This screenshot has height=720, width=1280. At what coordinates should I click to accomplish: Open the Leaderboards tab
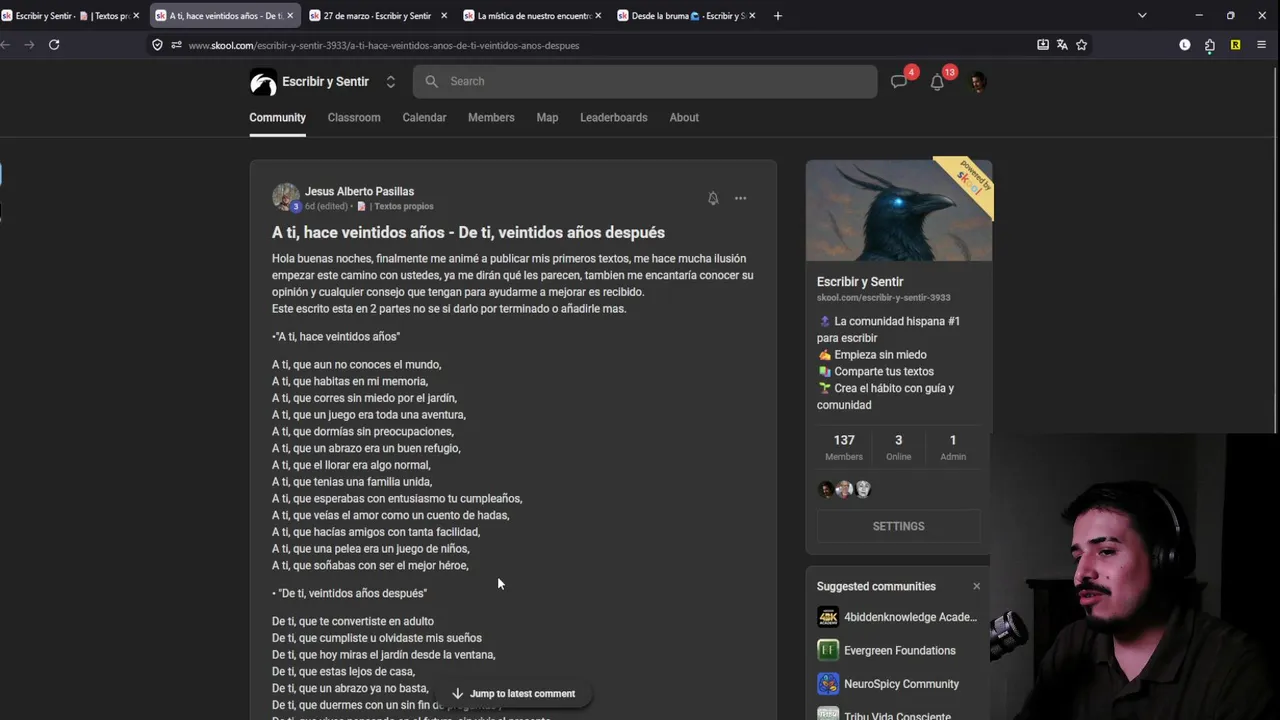coord(614,117)
